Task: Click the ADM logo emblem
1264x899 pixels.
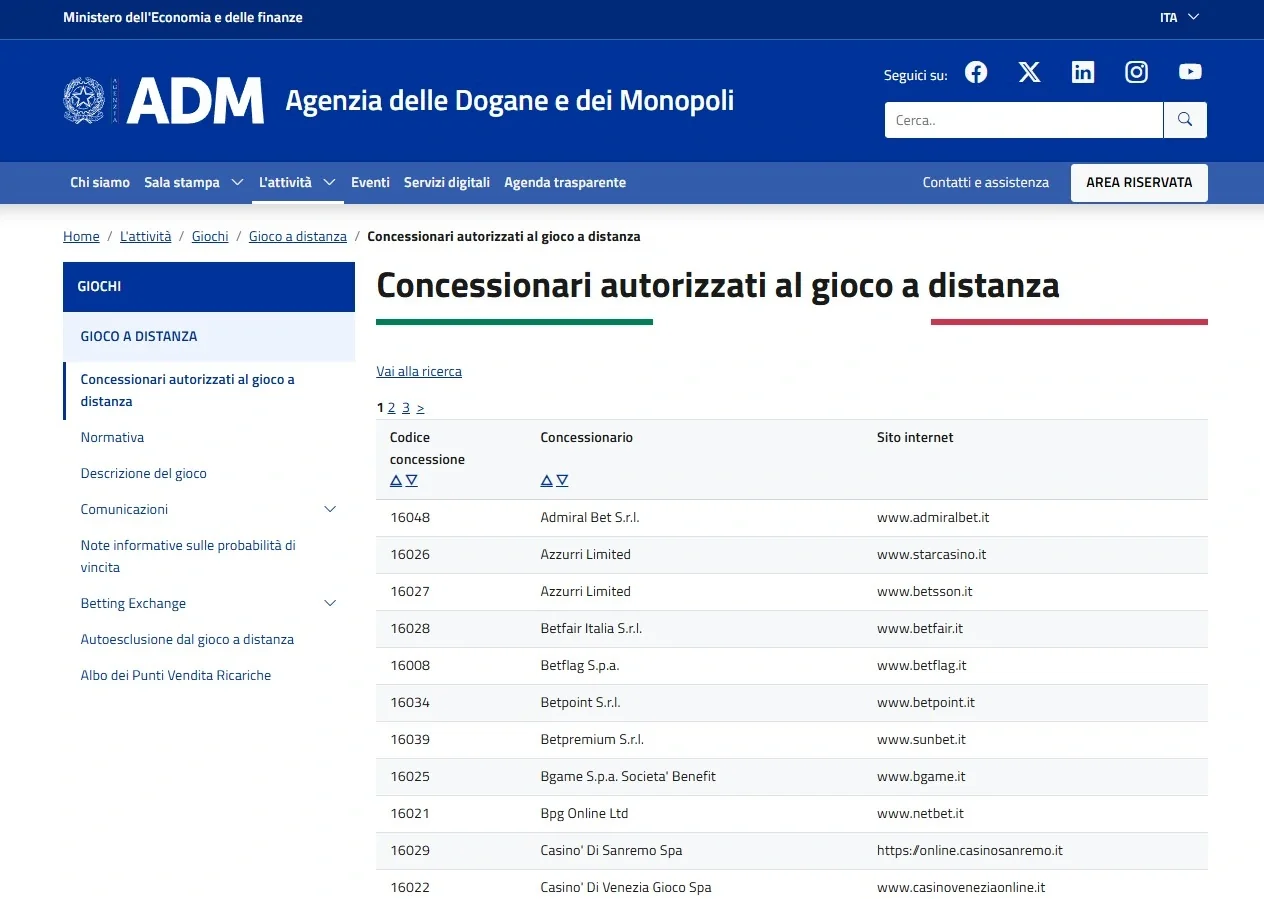Action: click(x=84, y=100)
